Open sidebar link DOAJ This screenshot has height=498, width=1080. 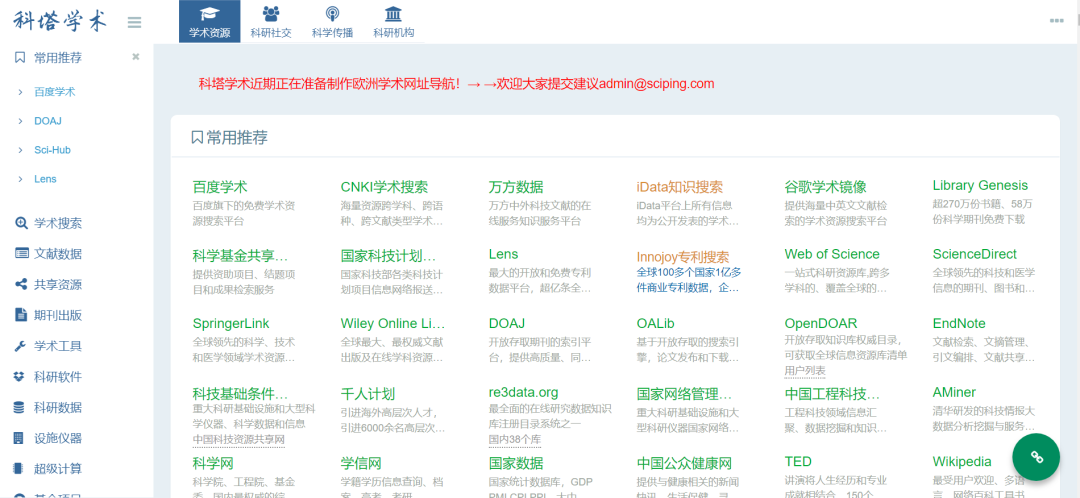click(48, 121)
